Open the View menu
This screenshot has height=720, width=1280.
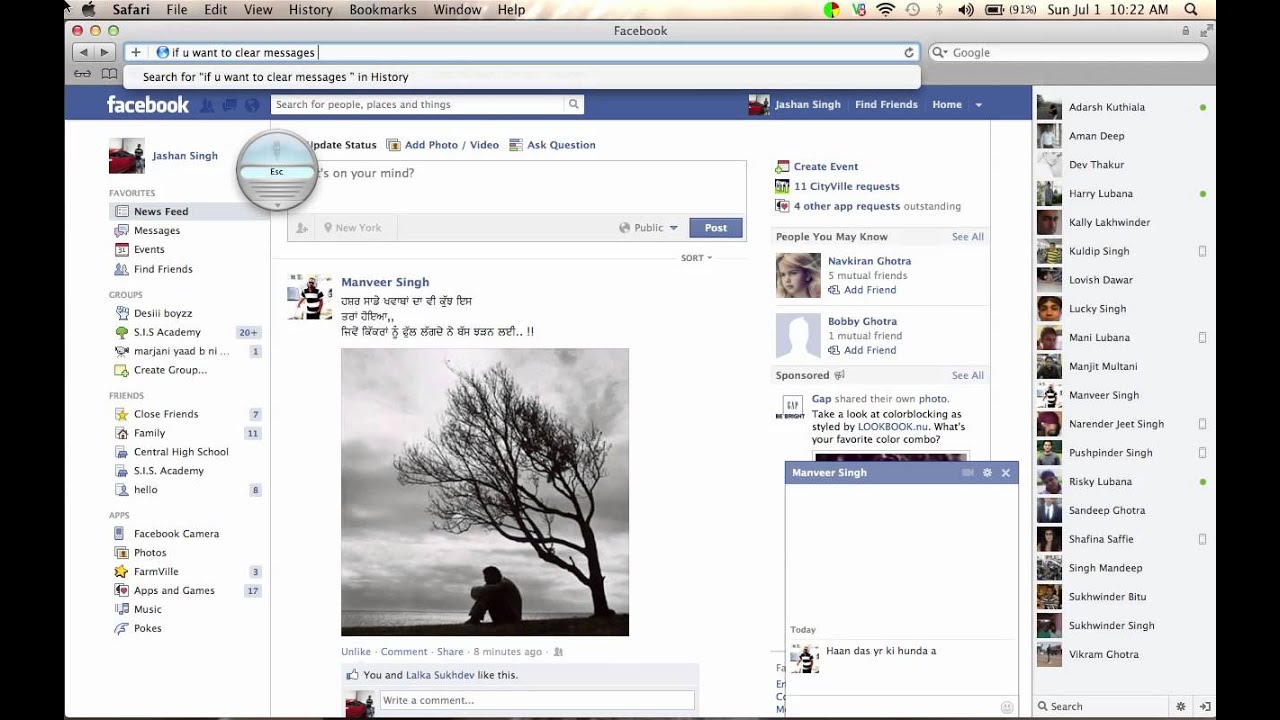[x=258, y=9]
